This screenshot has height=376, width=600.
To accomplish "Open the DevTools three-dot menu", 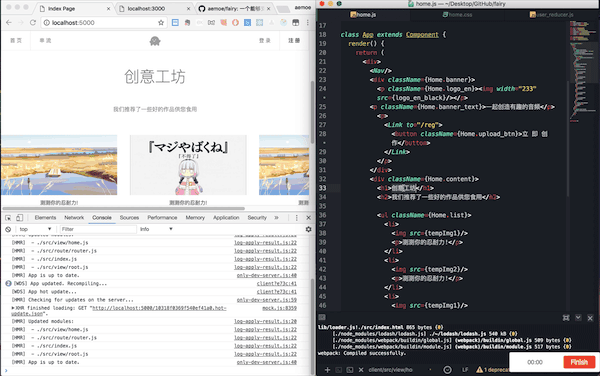I will coord(297,218).
